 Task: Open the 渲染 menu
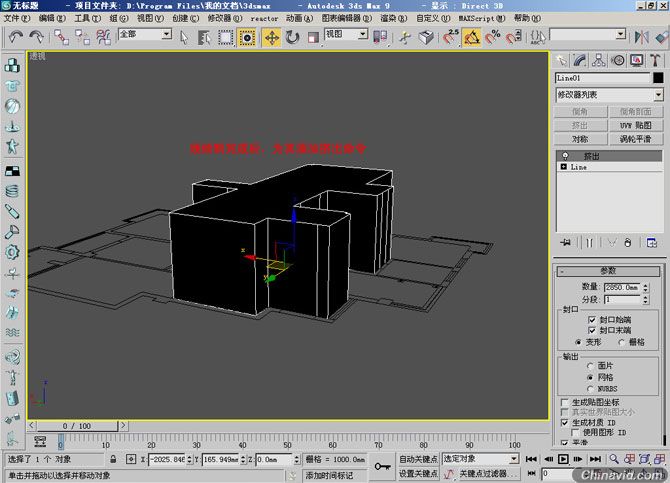pyautogui.click(x=394, y=18)
